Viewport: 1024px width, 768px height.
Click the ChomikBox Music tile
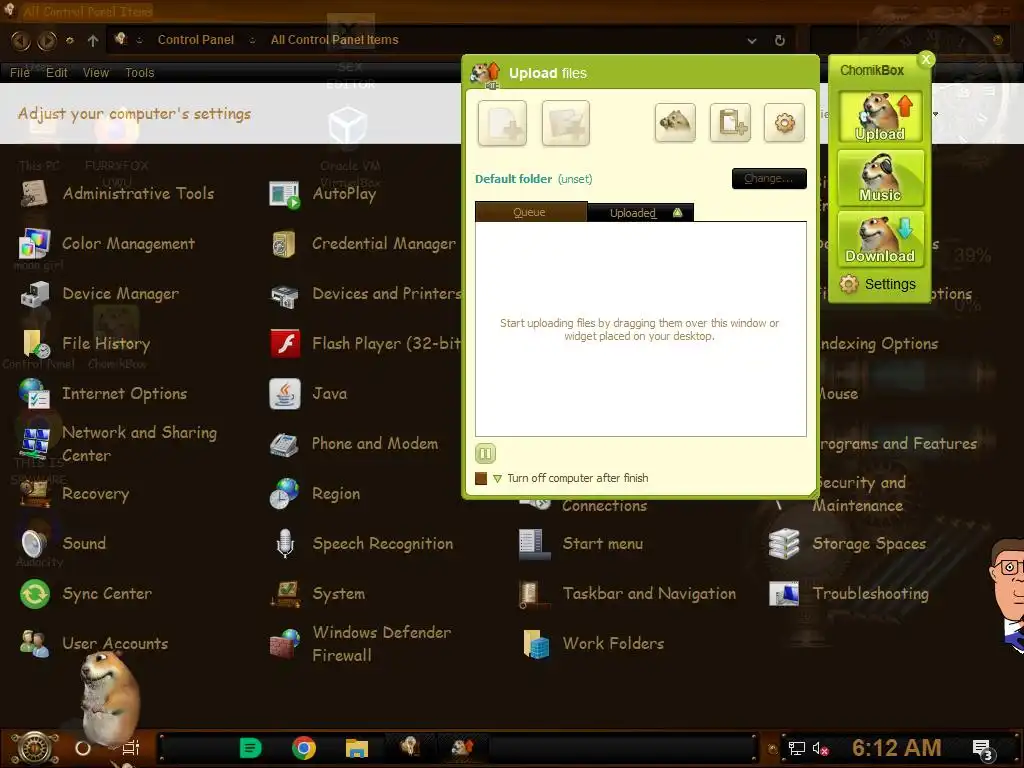[880, 178]
